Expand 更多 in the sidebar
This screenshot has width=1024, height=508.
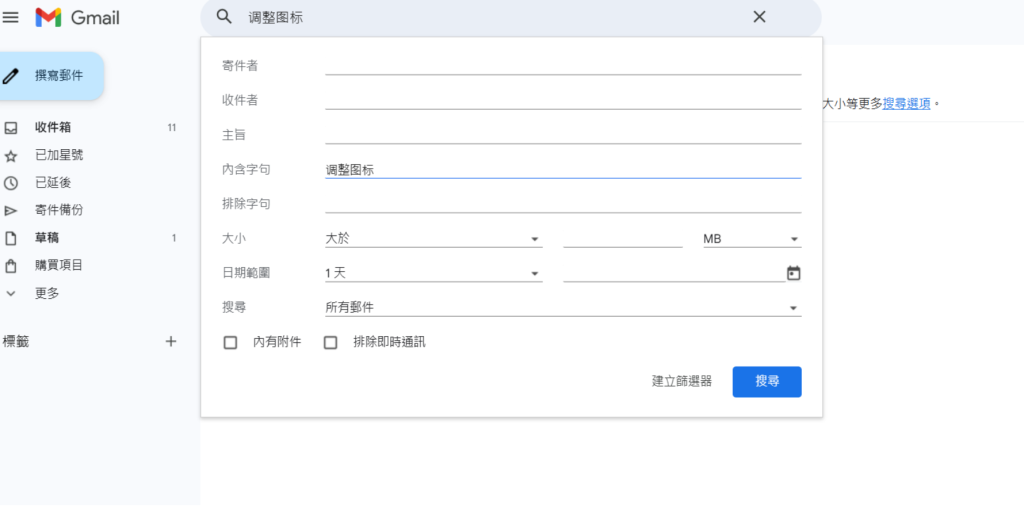47,293
